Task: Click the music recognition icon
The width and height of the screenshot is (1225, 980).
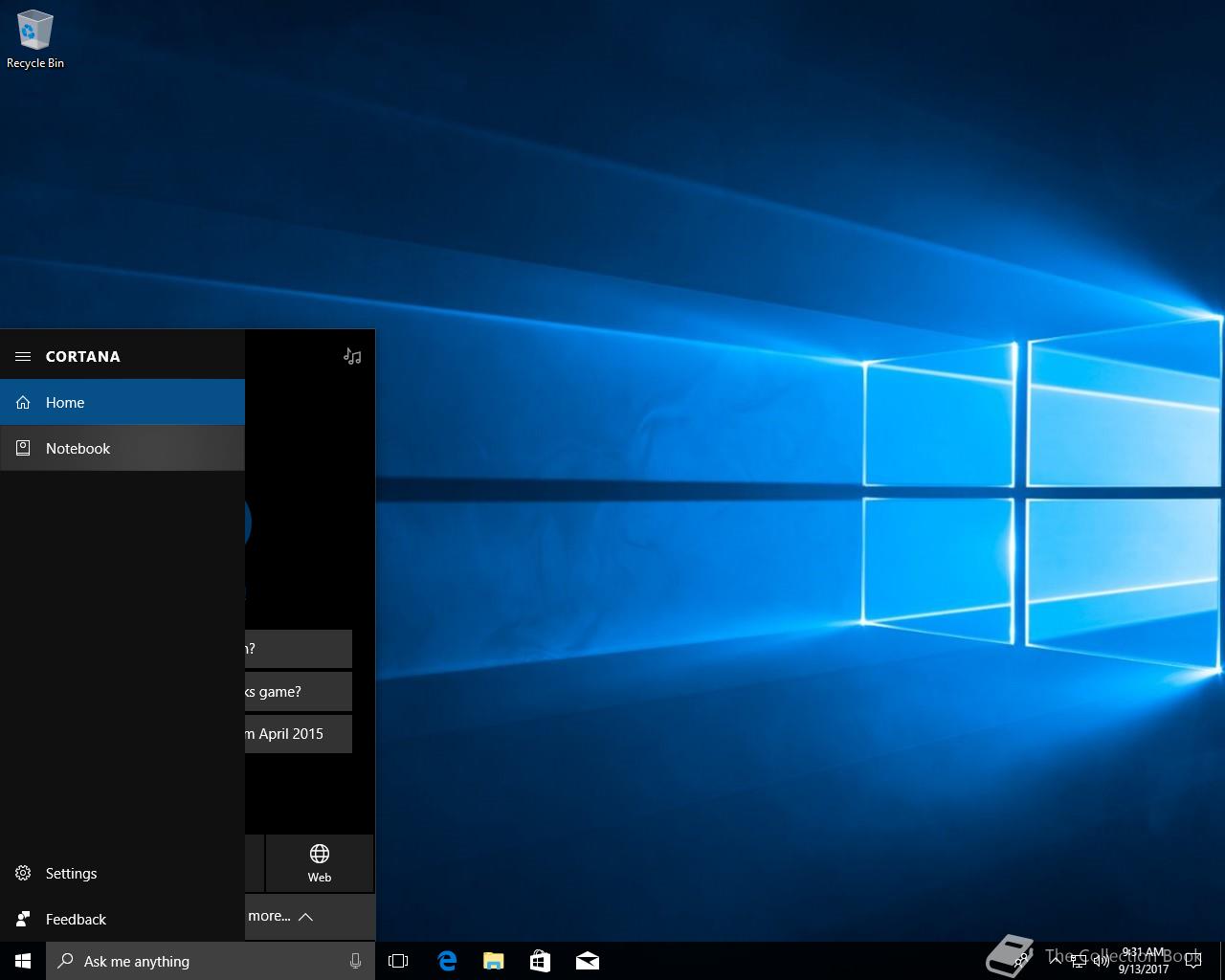Action: pyautogui.click(x=352, y=356)
